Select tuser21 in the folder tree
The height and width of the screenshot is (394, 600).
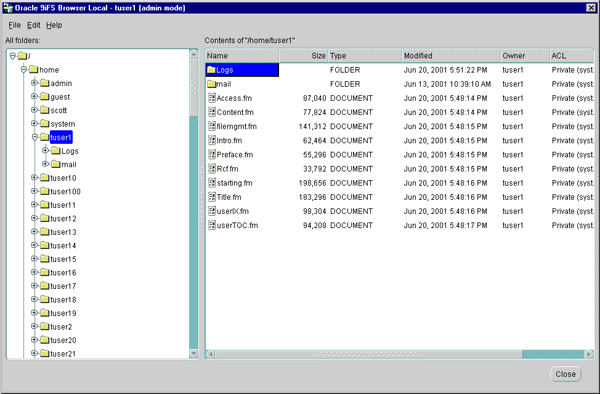point(63,354)
